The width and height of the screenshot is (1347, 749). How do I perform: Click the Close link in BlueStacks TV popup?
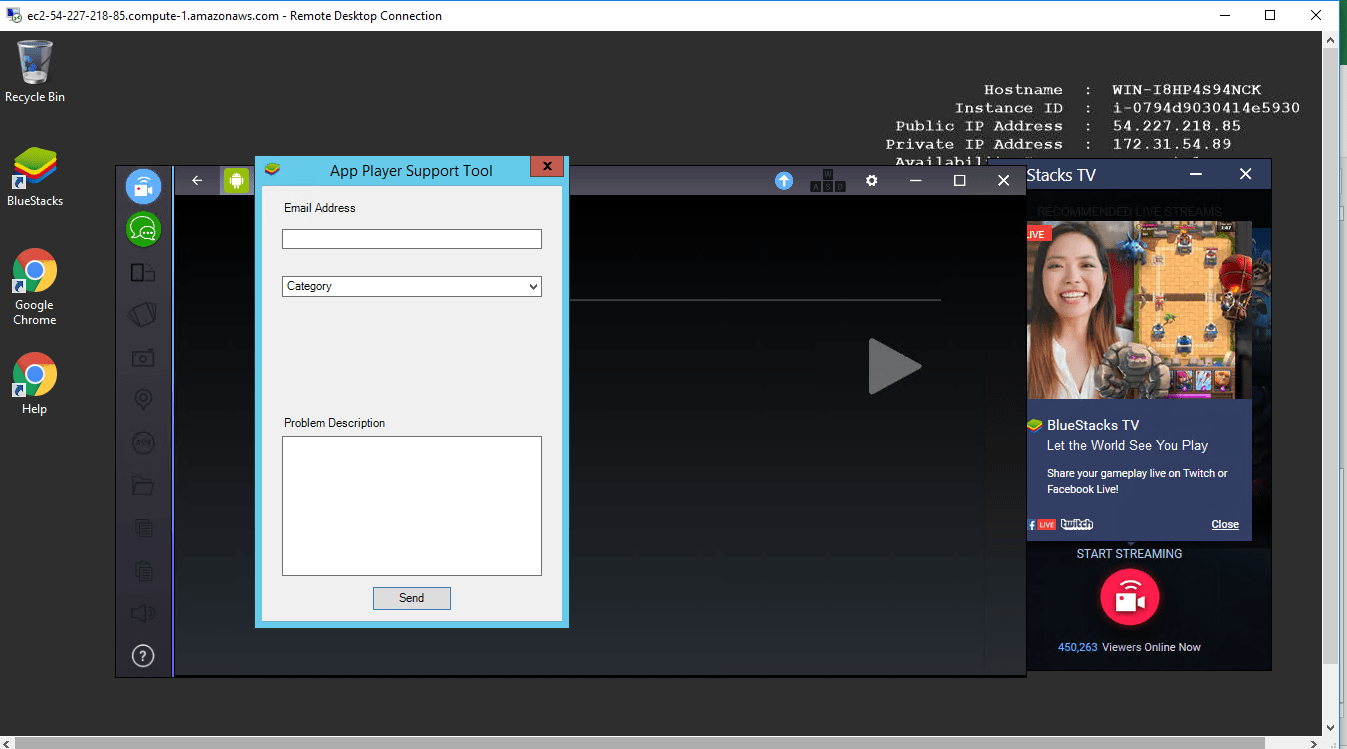tap(1224, 524)
